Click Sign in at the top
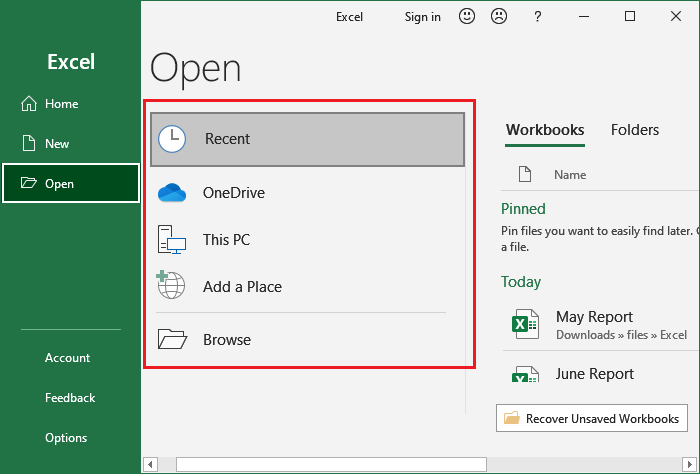 tap(422, 17)
